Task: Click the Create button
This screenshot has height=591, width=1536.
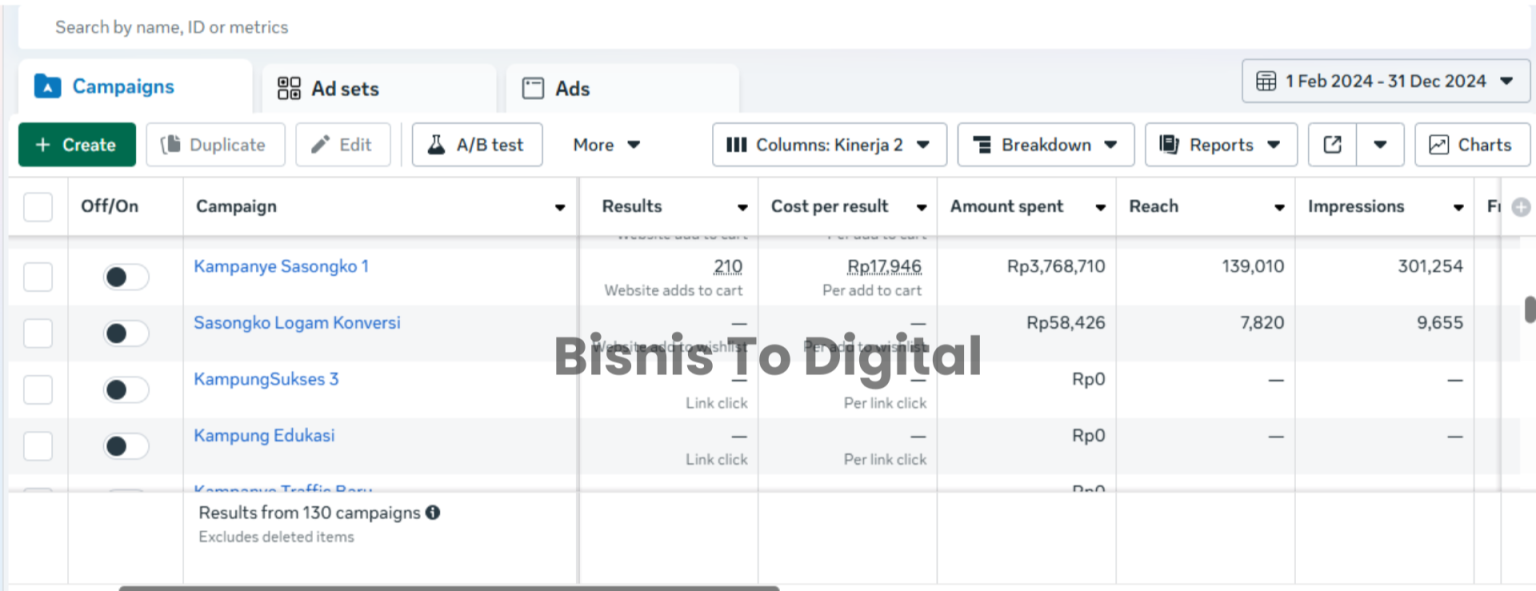Action: pyautogui.click(x=76, y=144)
